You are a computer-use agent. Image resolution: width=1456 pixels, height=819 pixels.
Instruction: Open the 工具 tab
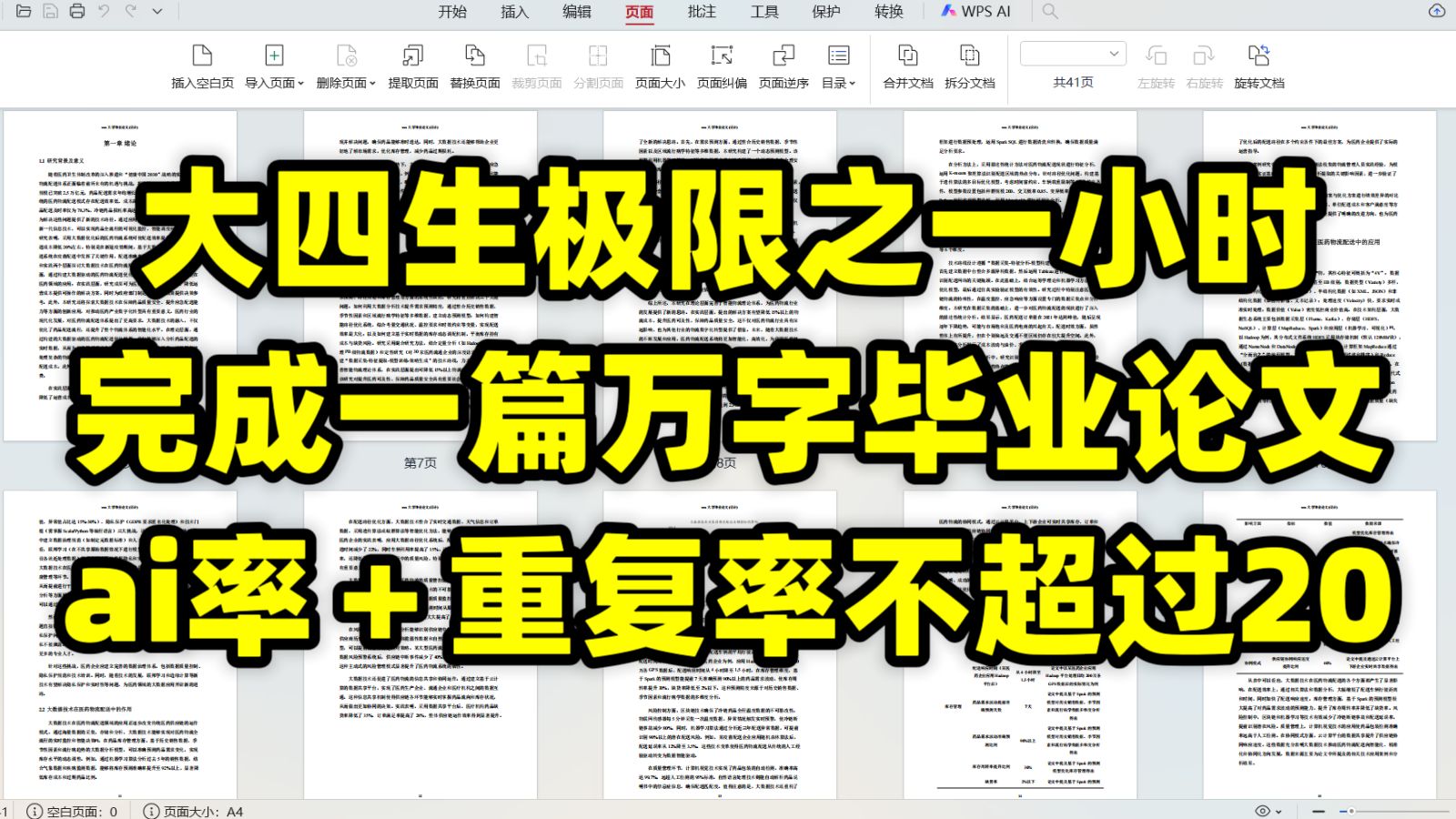coord(764,11)
